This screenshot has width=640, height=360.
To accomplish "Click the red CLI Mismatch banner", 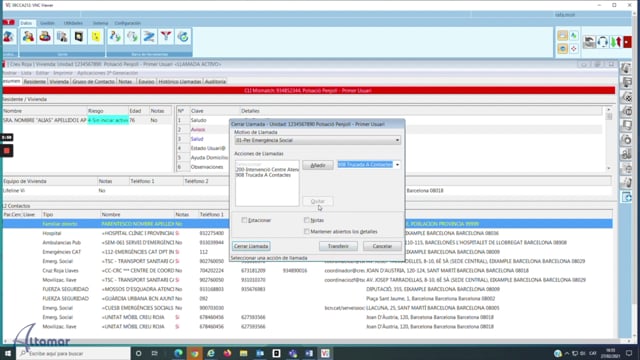I will click(x=308, y=91).
